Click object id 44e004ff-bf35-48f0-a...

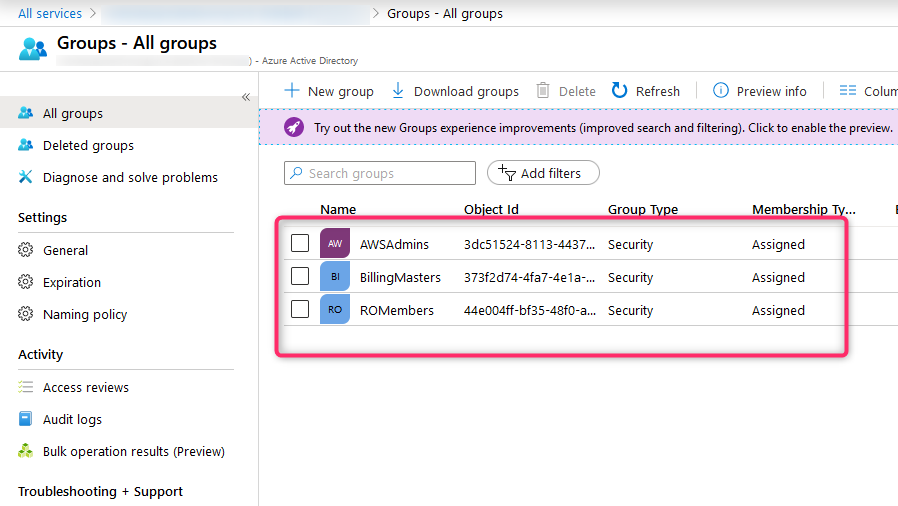(530, 310)
